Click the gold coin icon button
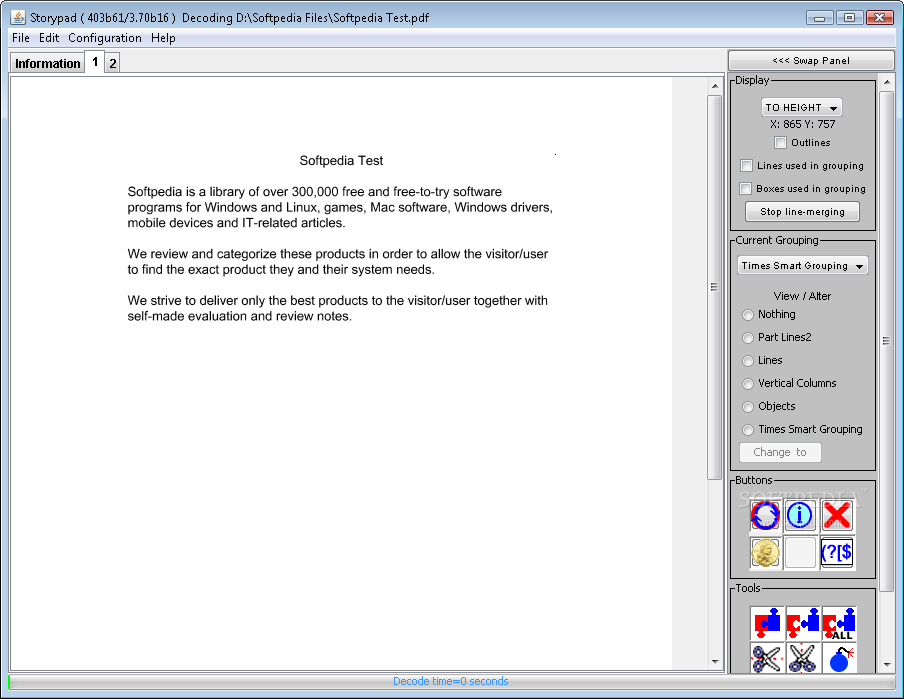 [765, 553]
